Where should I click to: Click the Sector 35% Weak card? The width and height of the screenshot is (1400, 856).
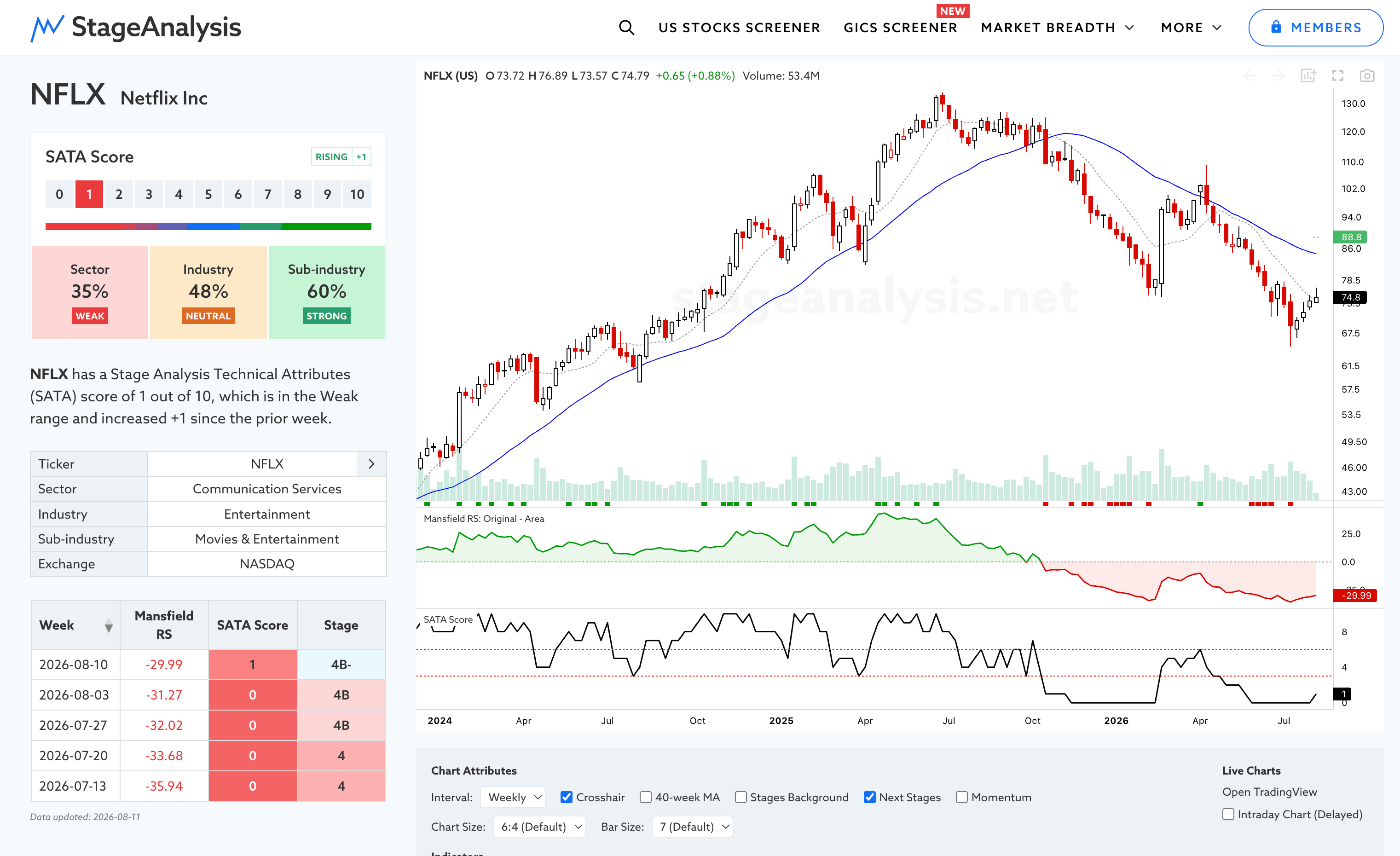(90, 292)
